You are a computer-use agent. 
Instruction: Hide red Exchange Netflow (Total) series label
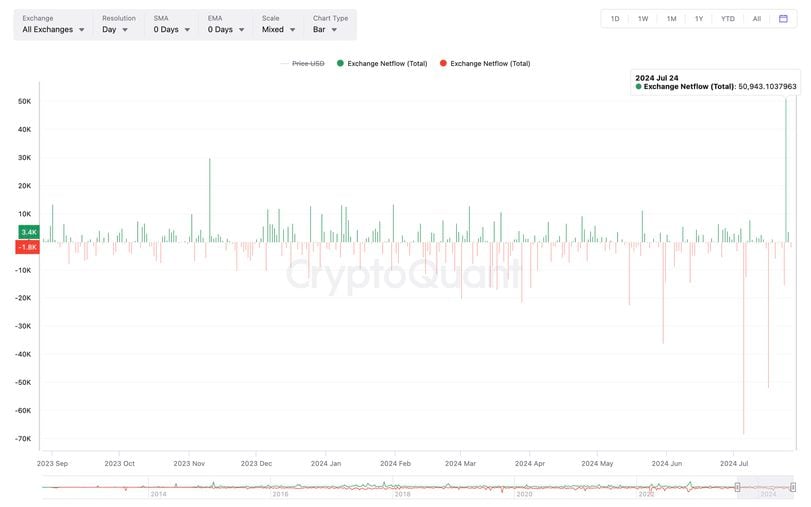[x=490, y=63]
